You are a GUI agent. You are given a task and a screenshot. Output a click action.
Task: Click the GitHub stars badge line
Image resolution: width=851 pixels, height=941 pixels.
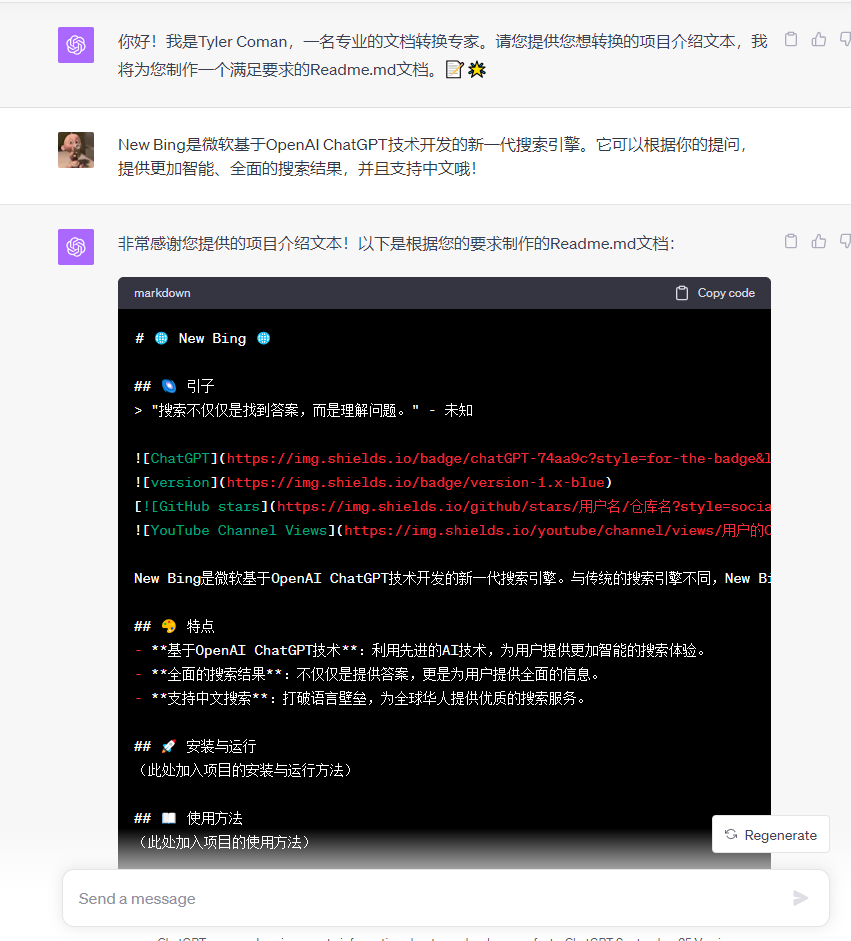tap(453, 507)
